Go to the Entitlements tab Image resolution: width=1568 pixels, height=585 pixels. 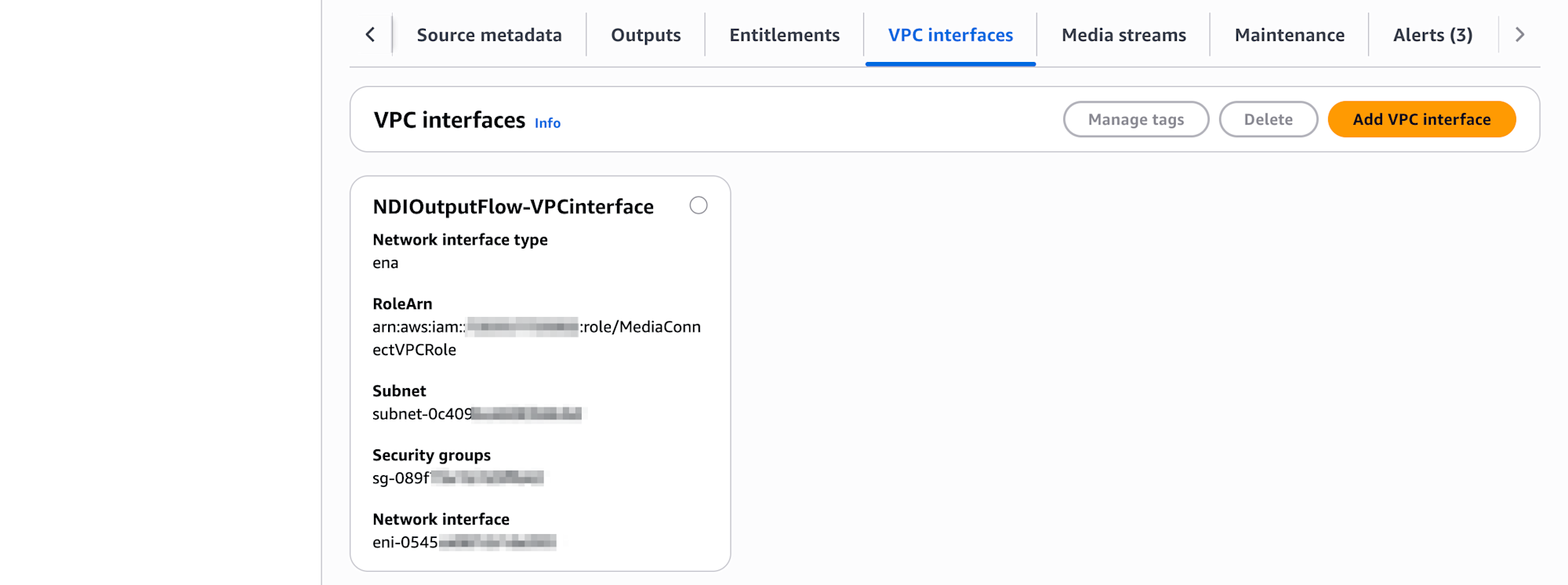(x=784, y=35)
